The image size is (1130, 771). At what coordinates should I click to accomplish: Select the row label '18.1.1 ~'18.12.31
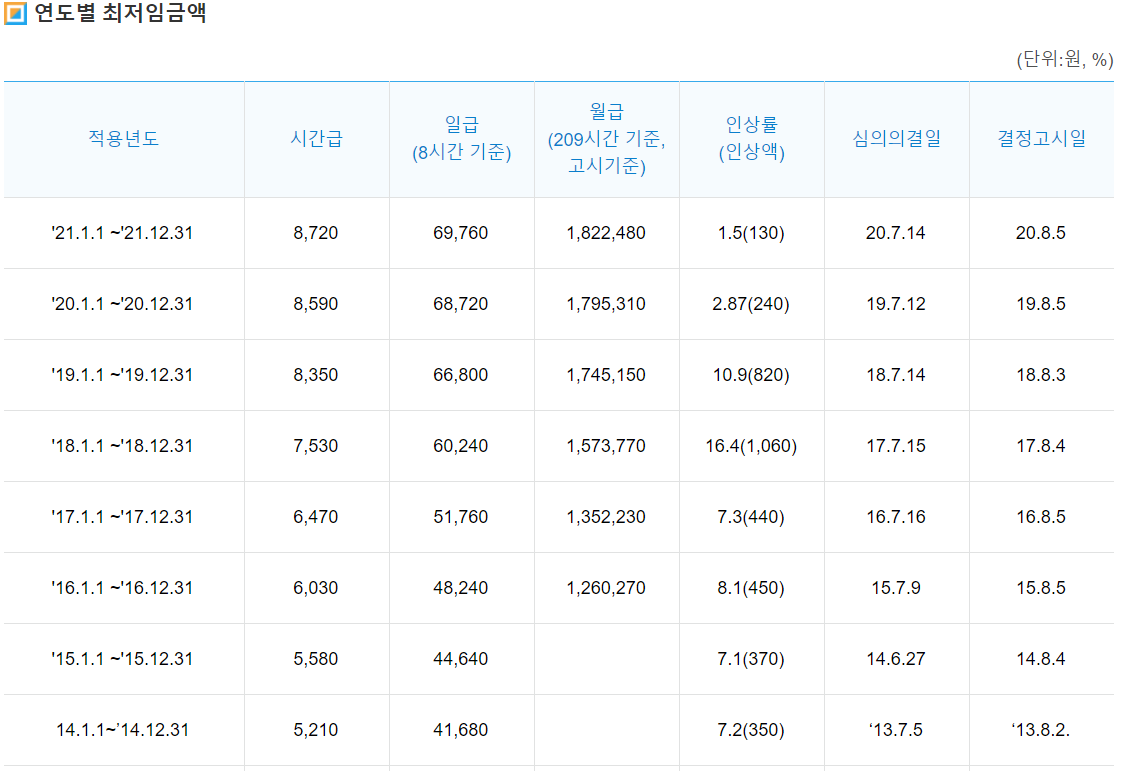click(x=123, y=446)
